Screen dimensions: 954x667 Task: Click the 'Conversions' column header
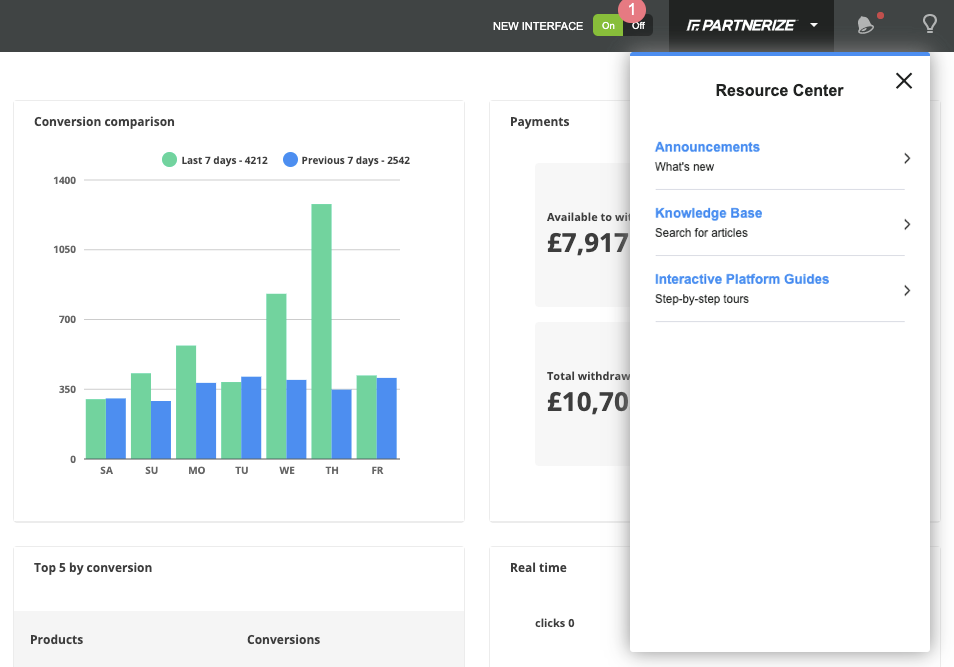(x=284, y=640)
